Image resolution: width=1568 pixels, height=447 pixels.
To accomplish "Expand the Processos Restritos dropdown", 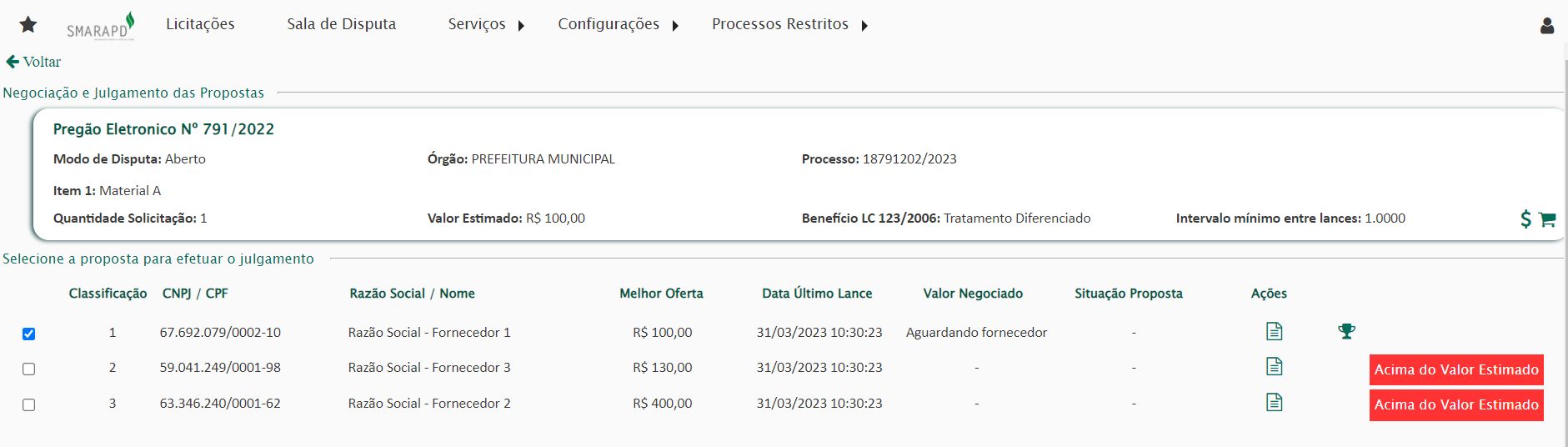I will coord(789,24).
